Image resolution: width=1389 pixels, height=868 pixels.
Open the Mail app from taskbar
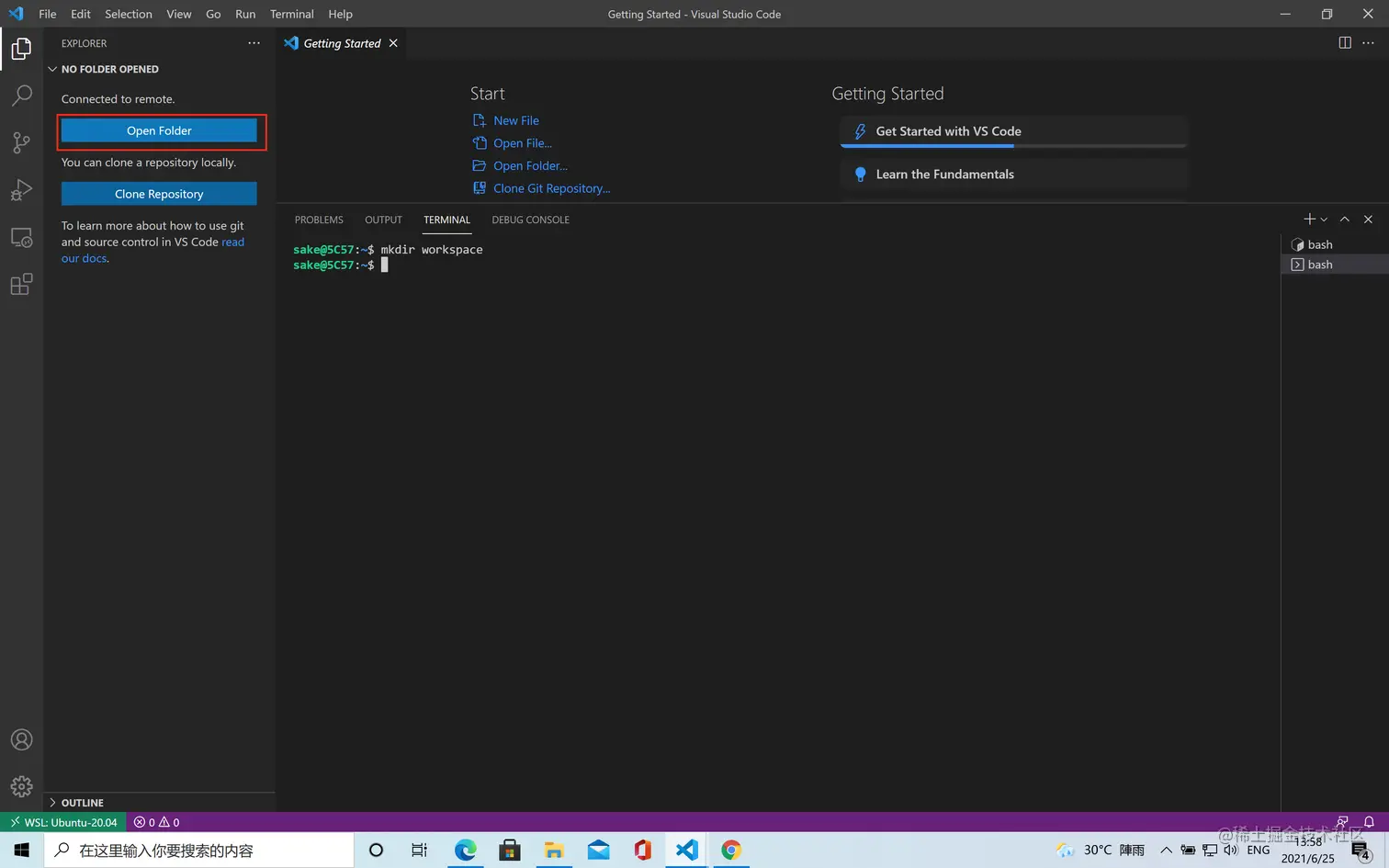598,851
